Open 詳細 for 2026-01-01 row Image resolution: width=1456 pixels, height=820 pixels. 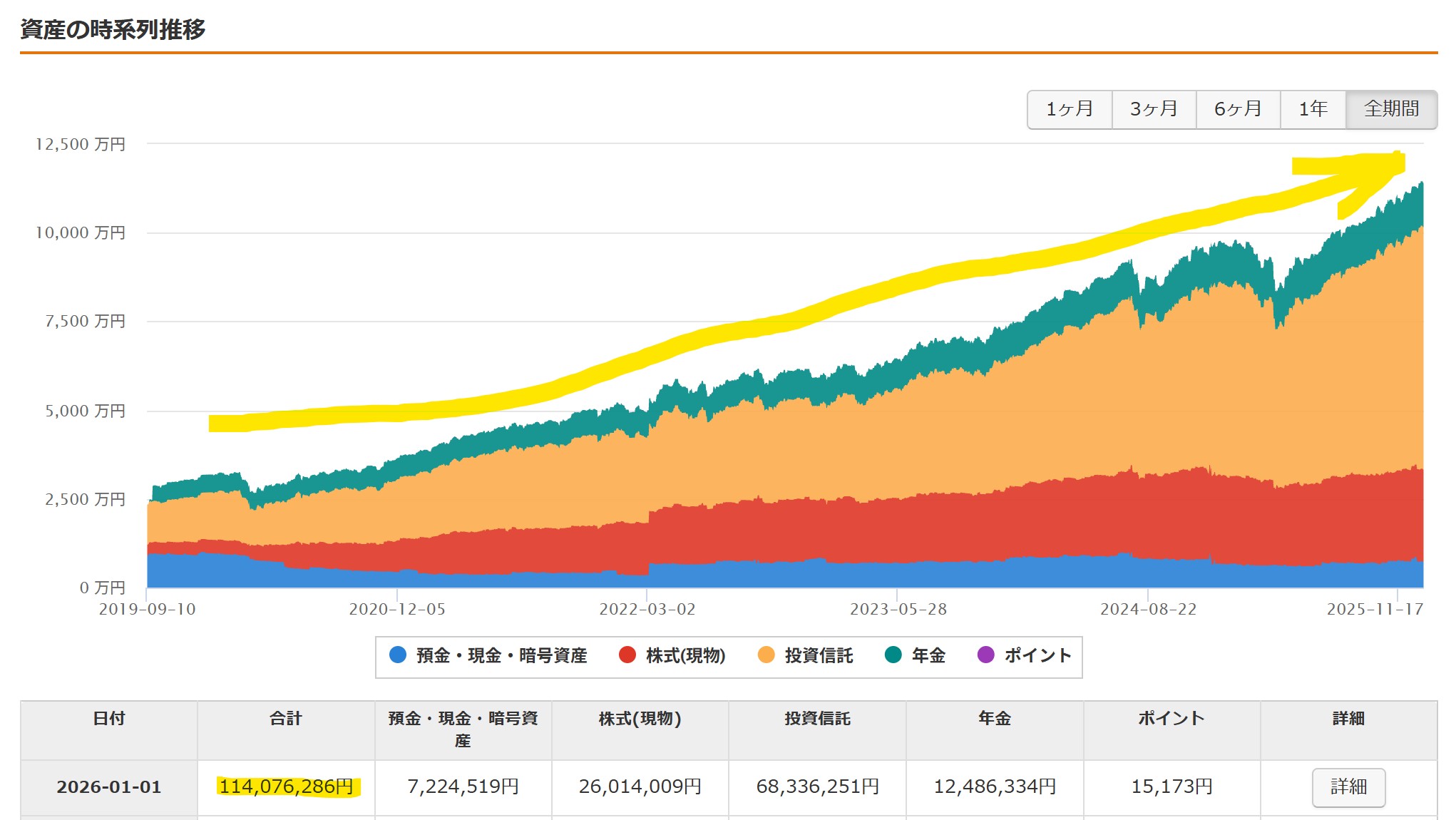[1348, 787]
